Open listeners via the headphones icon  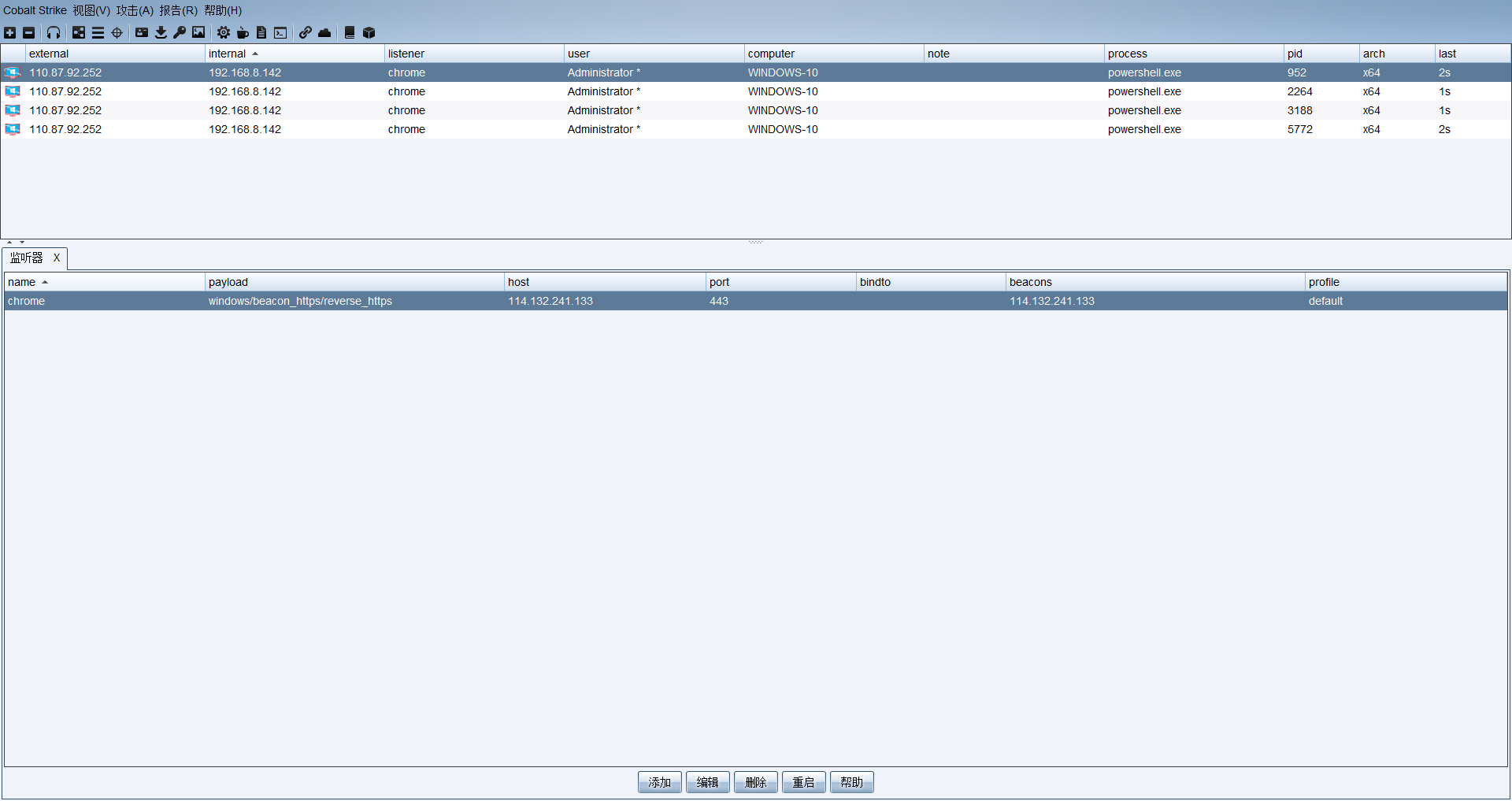coord(54,32)
